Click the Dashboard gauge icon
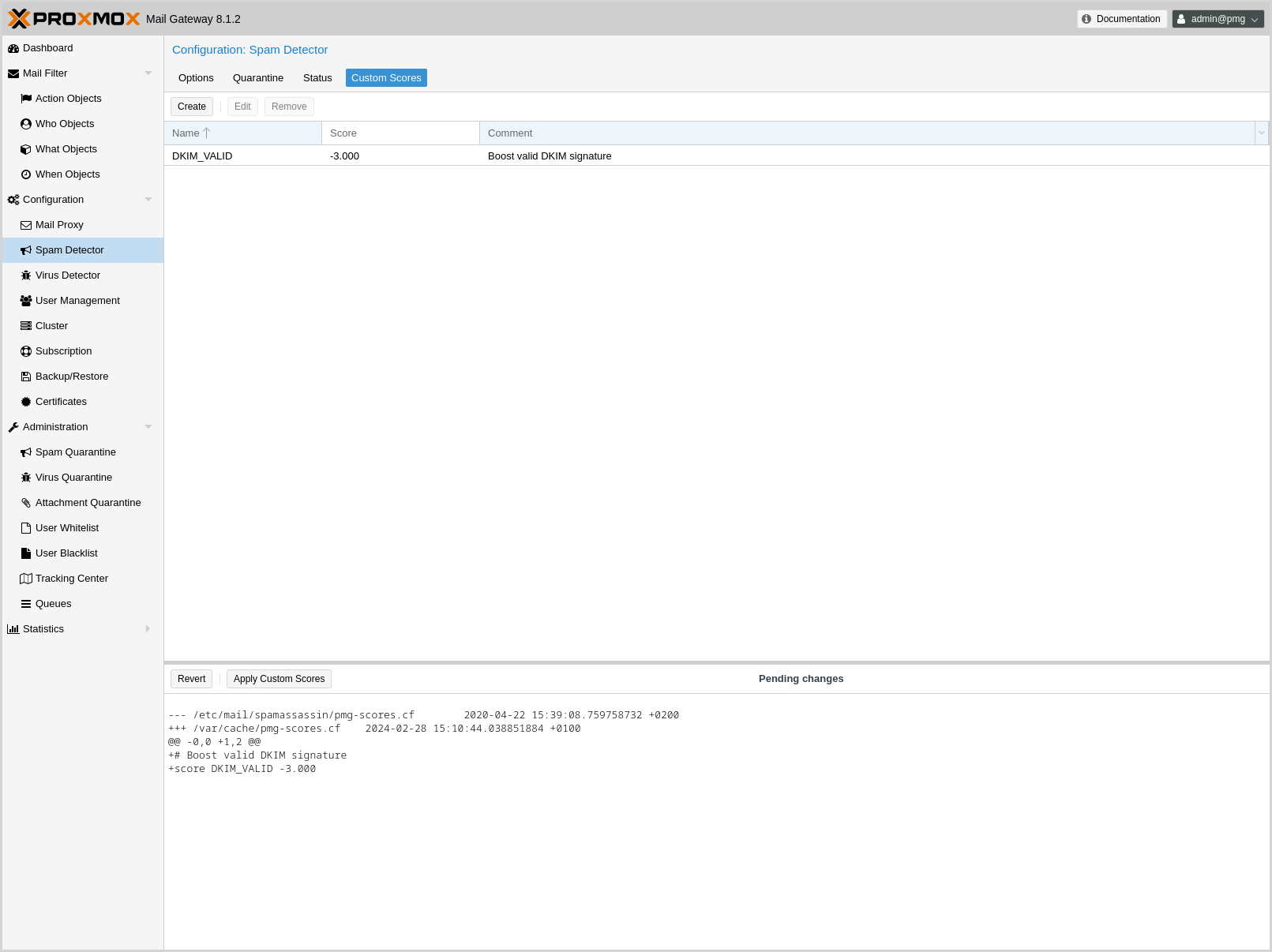 pos(13,48)
